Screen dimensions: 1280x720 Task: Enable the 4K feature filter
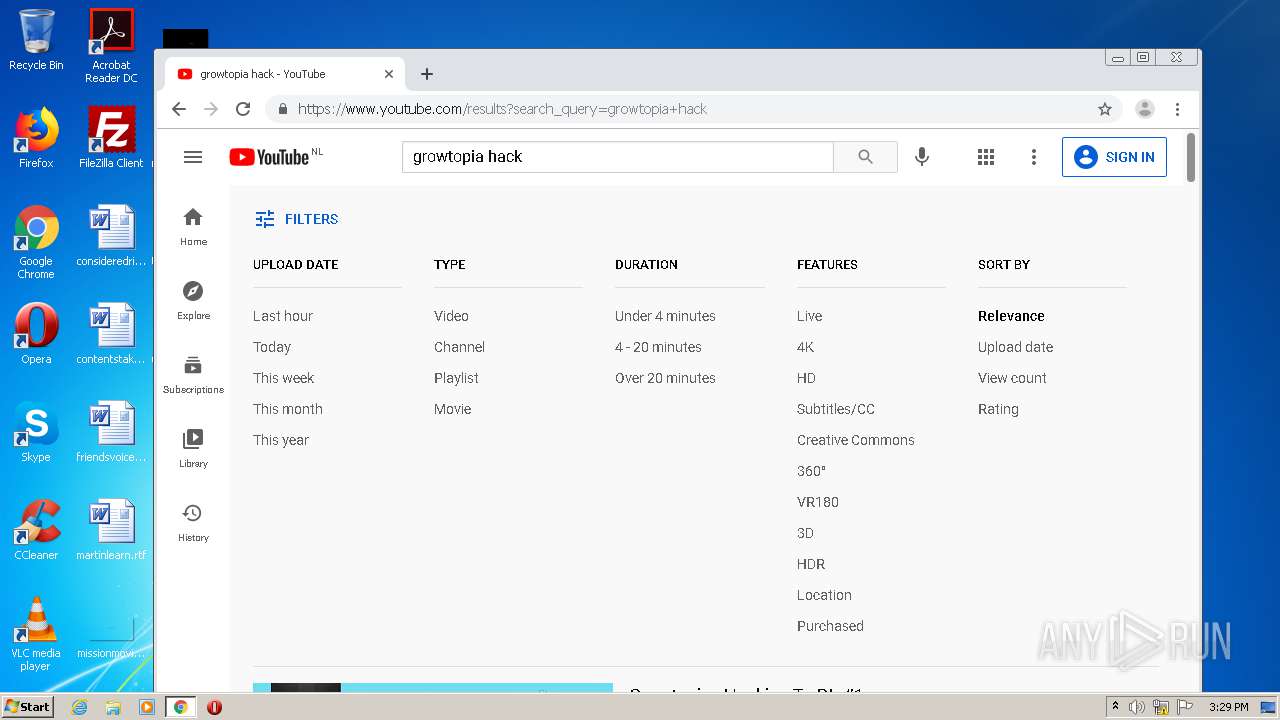pos(805,347)
